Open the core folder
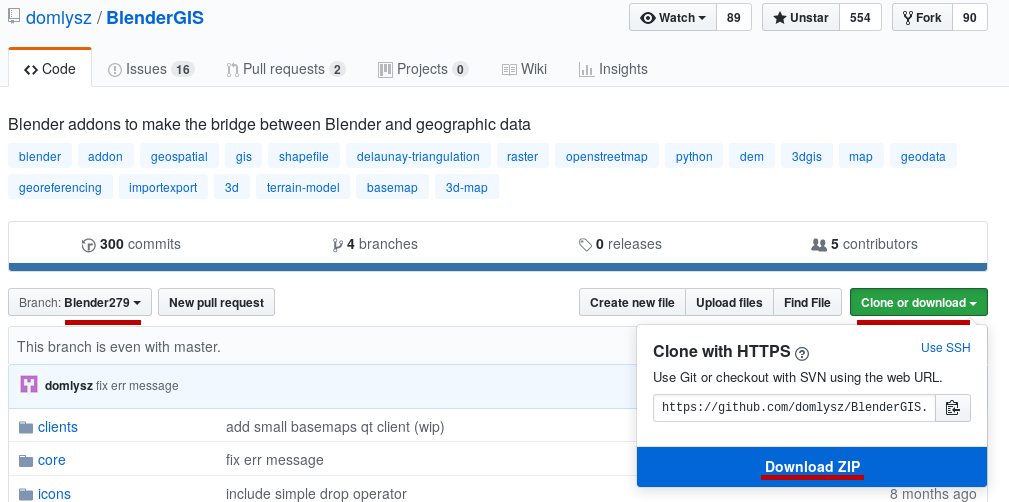1009x502 pixels. 51,460
